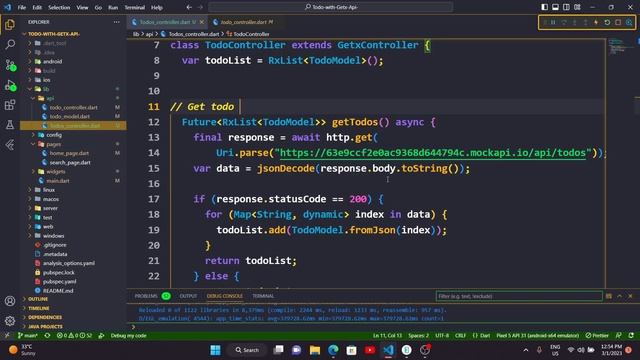Open search_page.dart file
The height and width of the screenshot is (360, 640).
click(70, 162)
